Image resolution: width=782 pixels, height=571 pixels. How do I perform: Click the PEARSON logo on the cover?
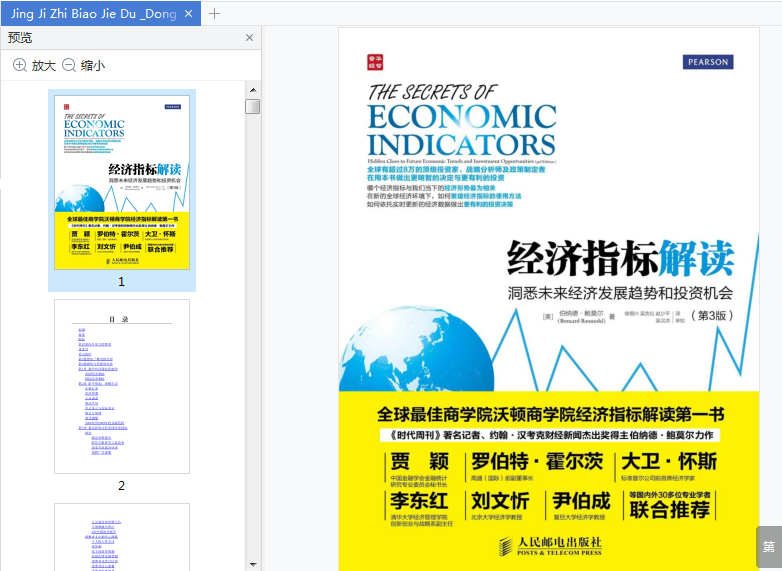[x=708, y=62]
